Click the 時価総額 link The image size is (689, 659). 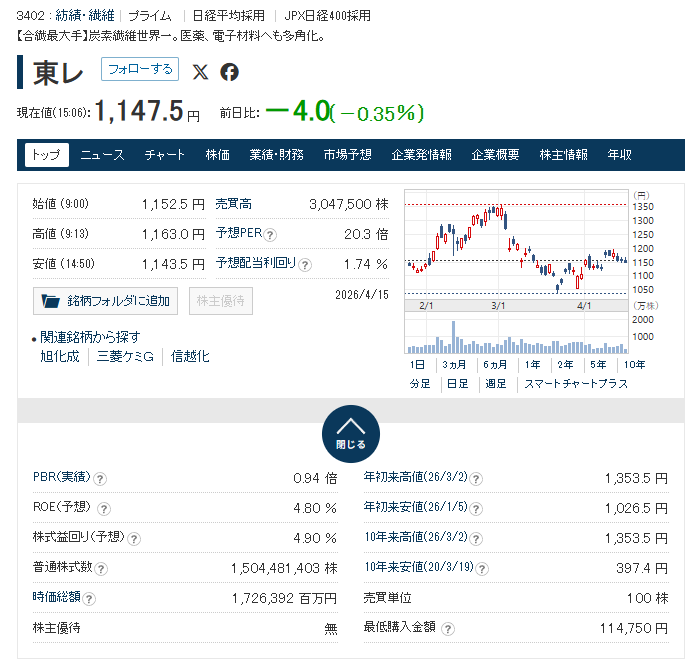57,597
